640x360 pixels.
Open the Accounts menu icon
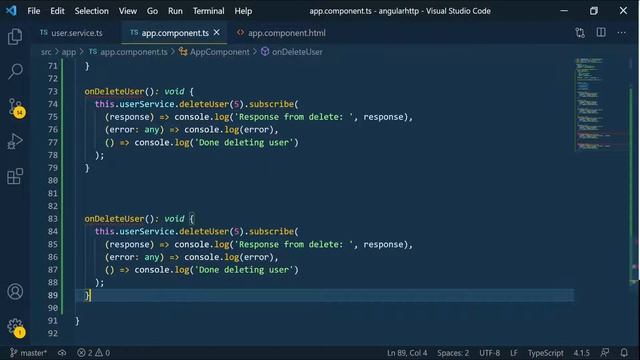click(15, 291)
